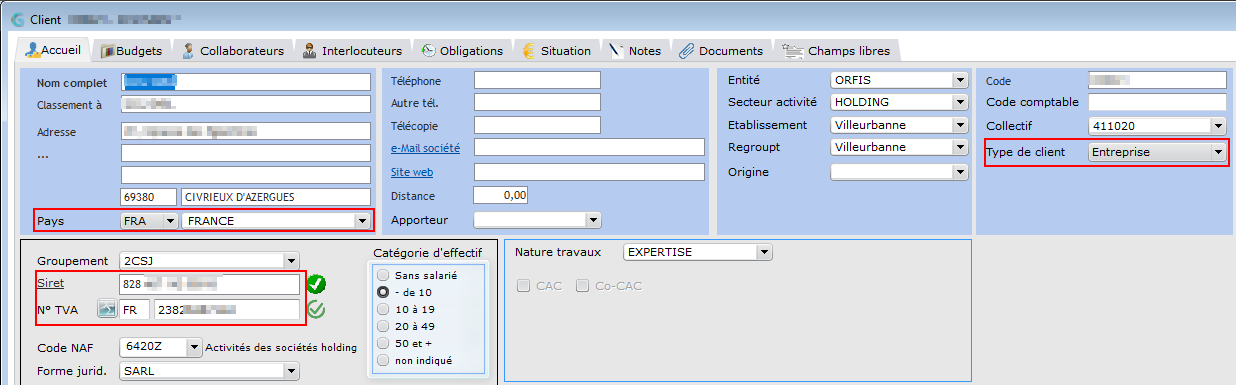The width and height of the screenshot is (1236, 385).
Task: Expand the Etablissement Villeurbanne dropdown
Action: (x=960, y=125)
